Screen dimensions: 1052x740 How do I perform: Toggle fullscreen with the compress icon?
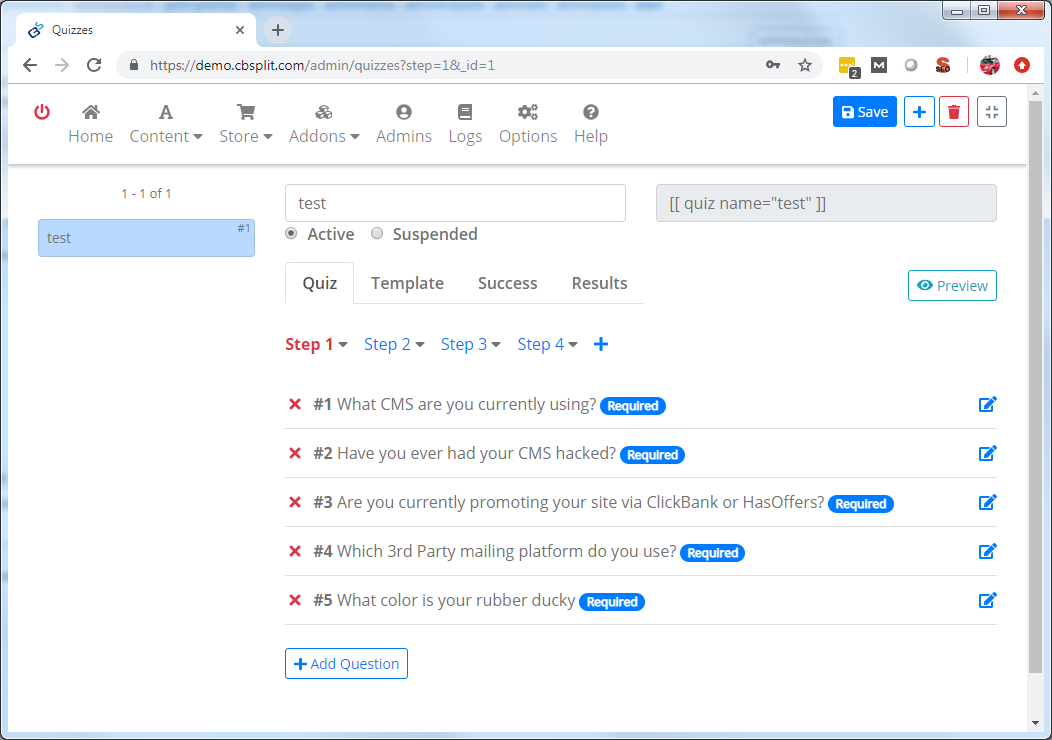coord(991,112)
